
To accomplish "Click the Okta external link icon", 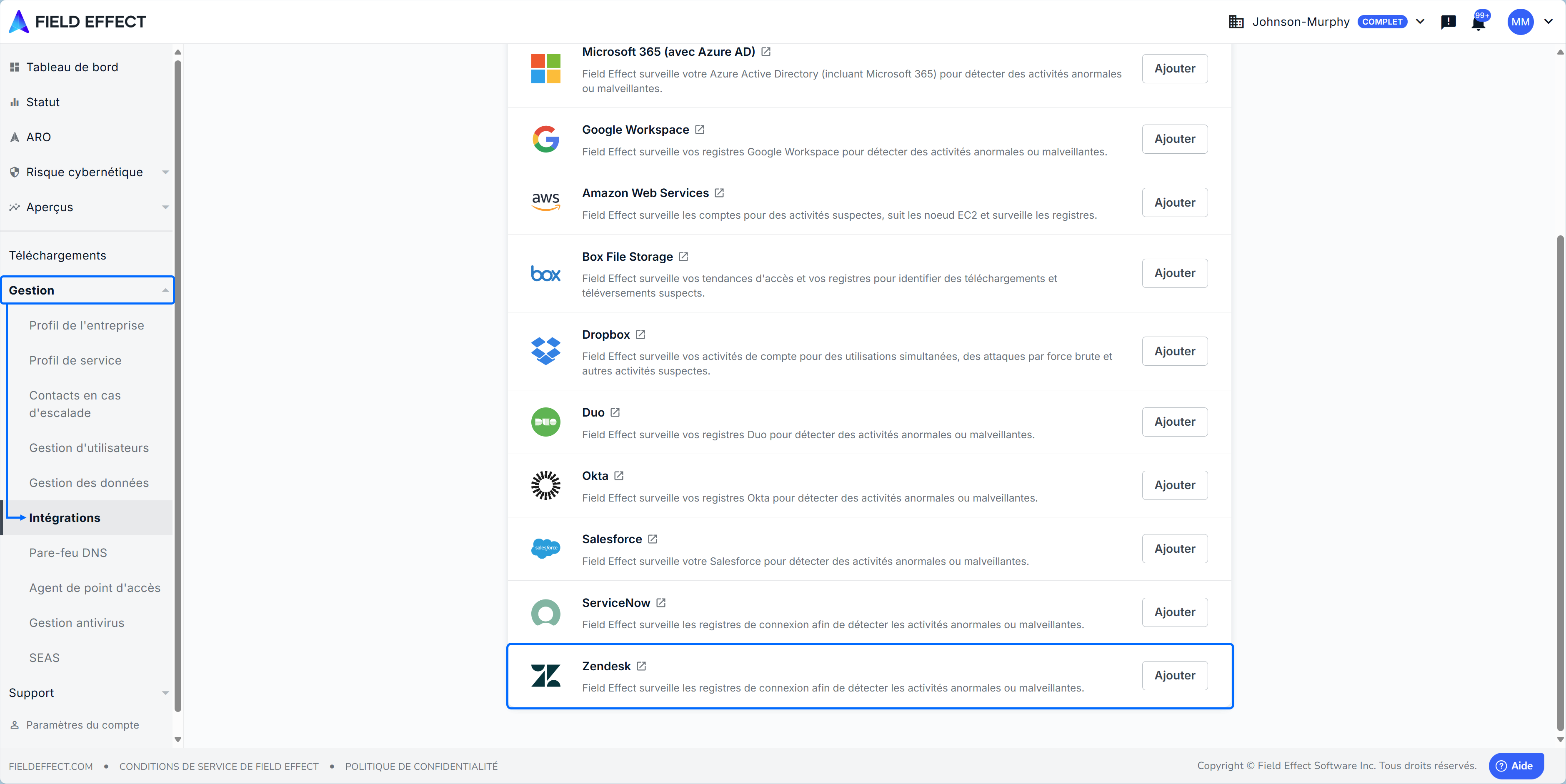I will [619, 476].
